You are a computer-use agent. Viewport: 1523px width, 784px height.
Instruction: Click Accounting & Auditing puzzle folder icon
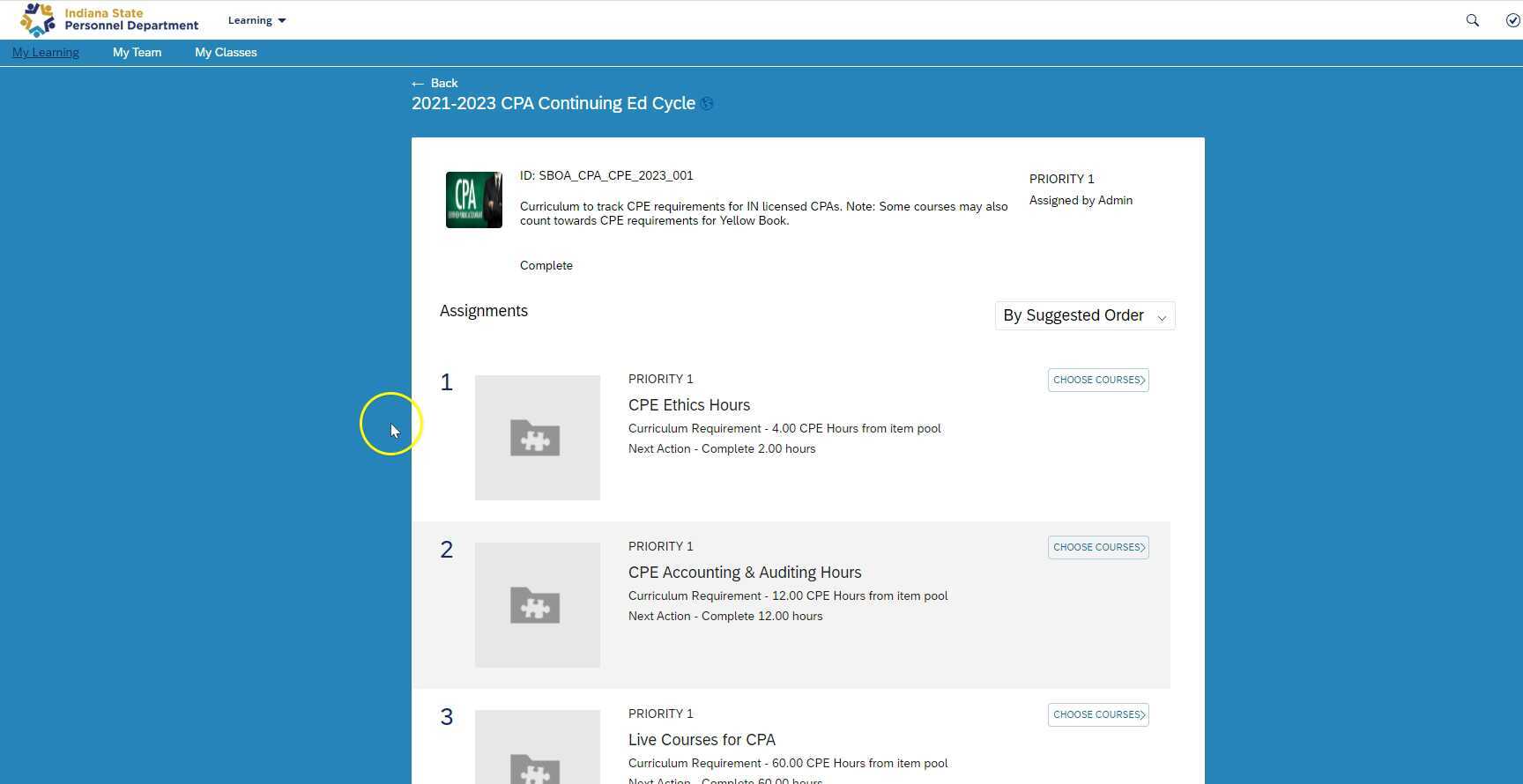[537, 605]
